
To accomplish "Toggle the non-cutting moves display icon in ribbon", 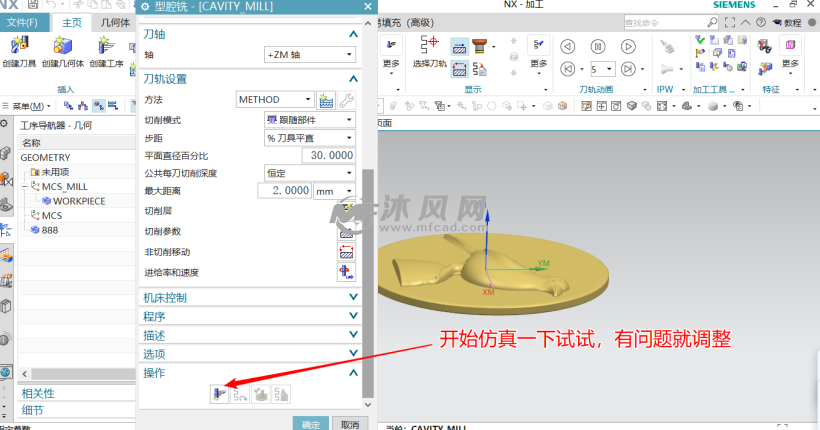I will coord(460,69).
